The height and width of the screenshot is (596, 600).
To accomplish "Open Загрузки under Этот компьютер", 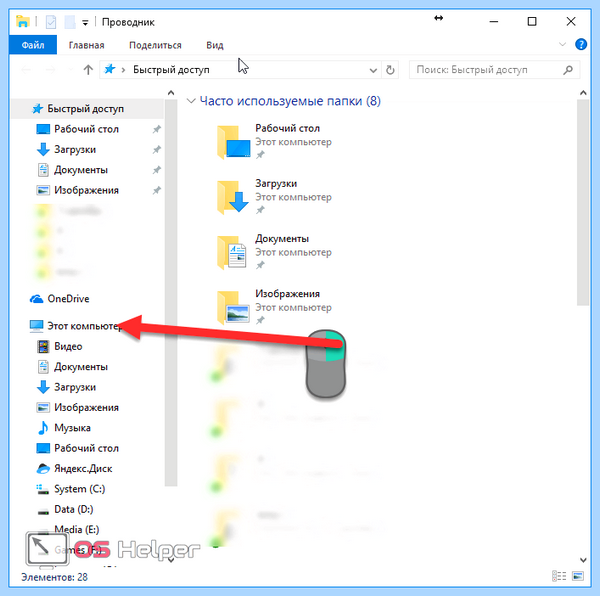I will tap(75, 387).
